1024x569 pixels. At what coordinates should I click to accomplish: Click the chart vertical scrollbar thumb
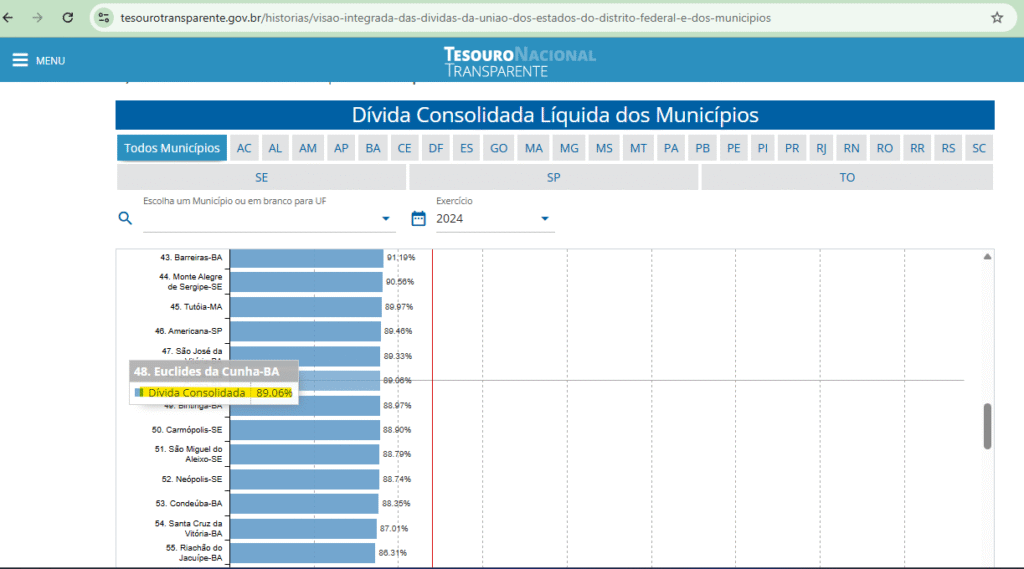point(987,426)
